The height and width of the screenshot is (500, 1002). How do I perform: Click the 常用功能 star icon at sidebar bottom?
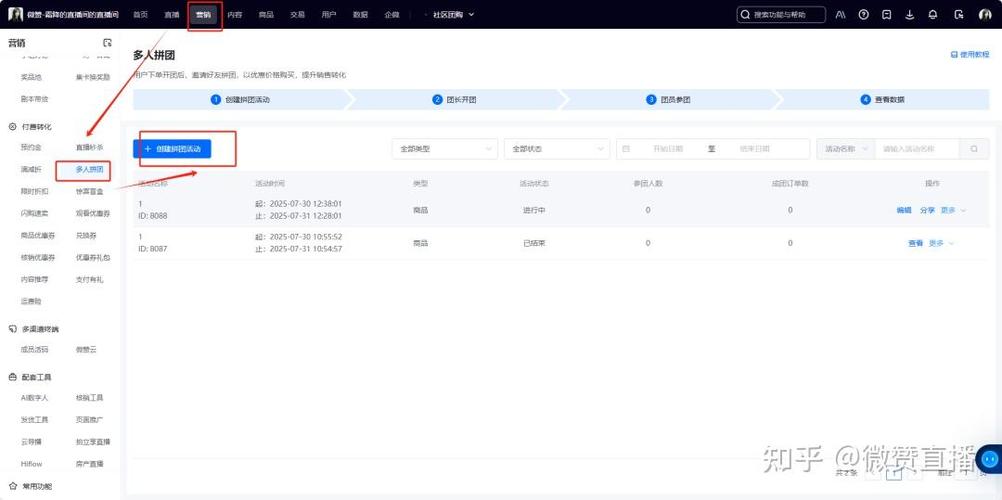click(12, 487)
